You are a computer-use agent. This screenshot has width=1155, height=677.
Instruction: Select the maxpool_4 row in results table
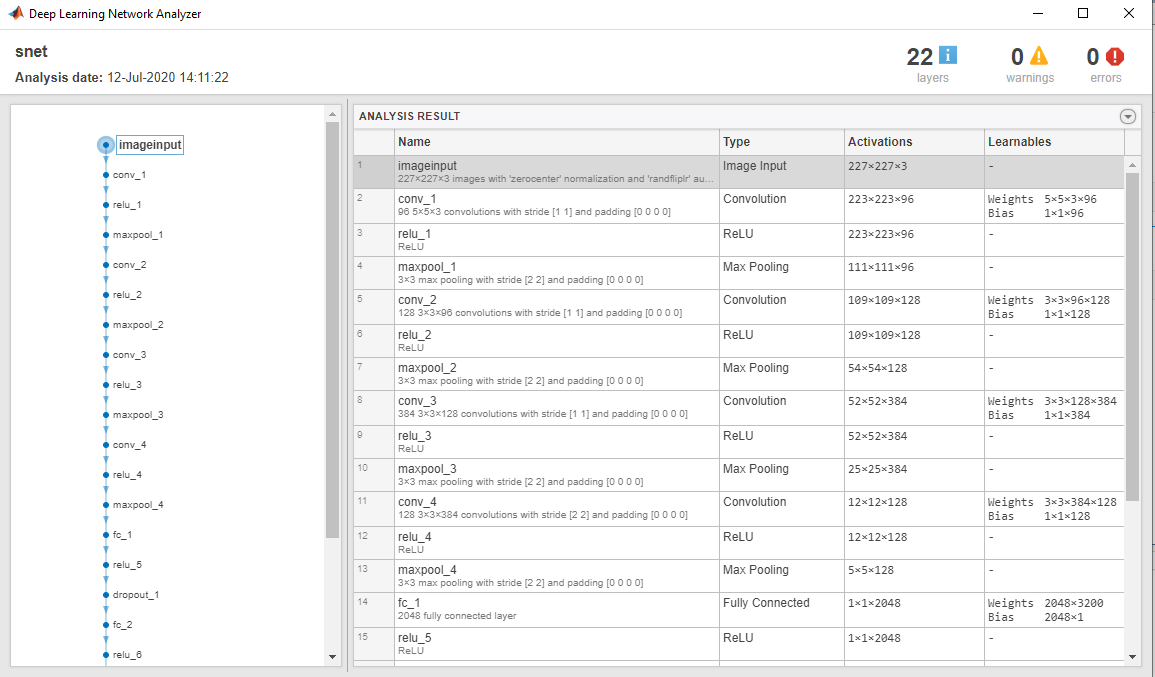click(739, 576)
